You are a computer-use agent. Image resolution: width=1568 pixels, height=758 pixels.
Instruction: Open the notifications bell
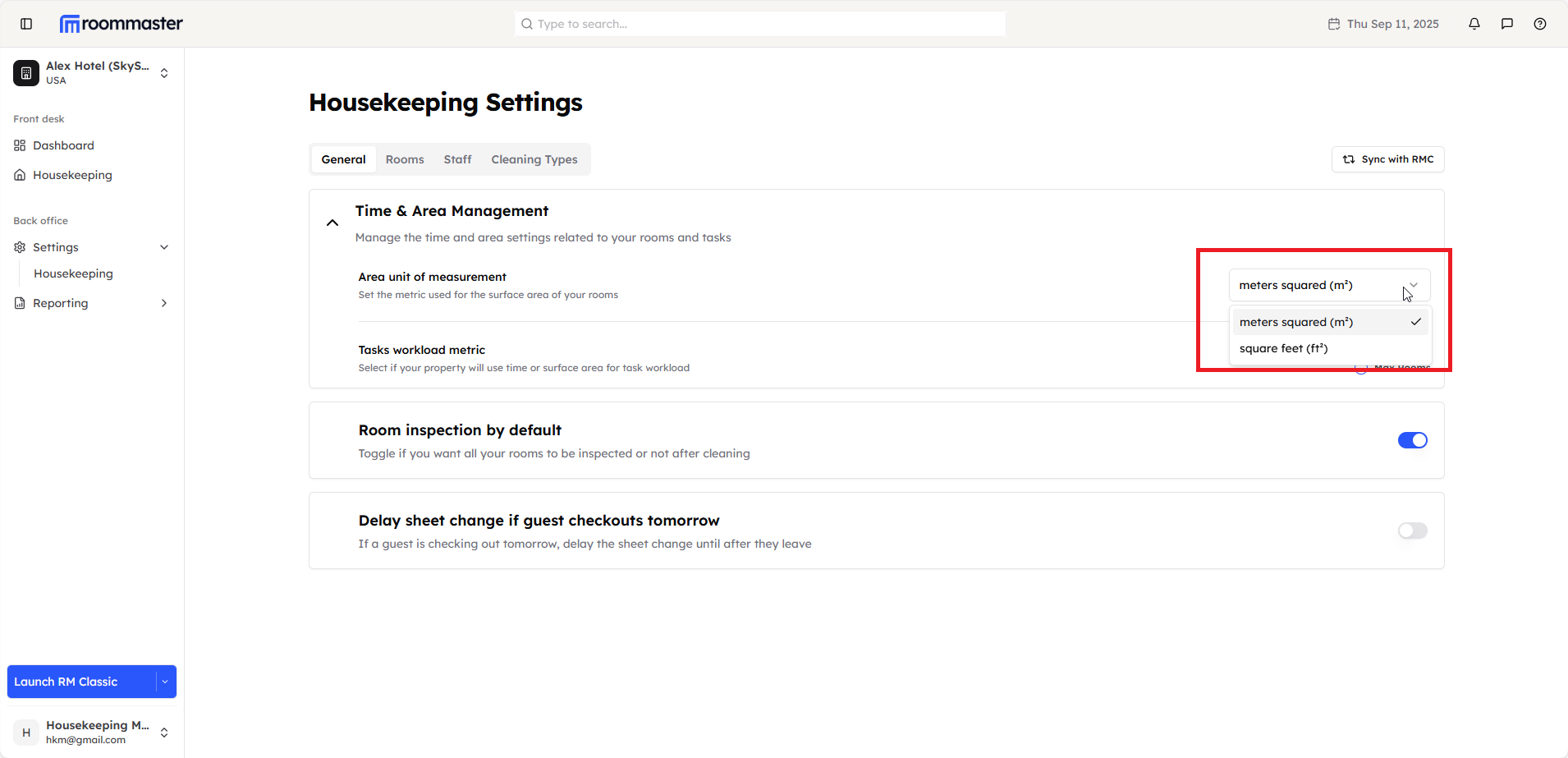tap(1474, 24)
